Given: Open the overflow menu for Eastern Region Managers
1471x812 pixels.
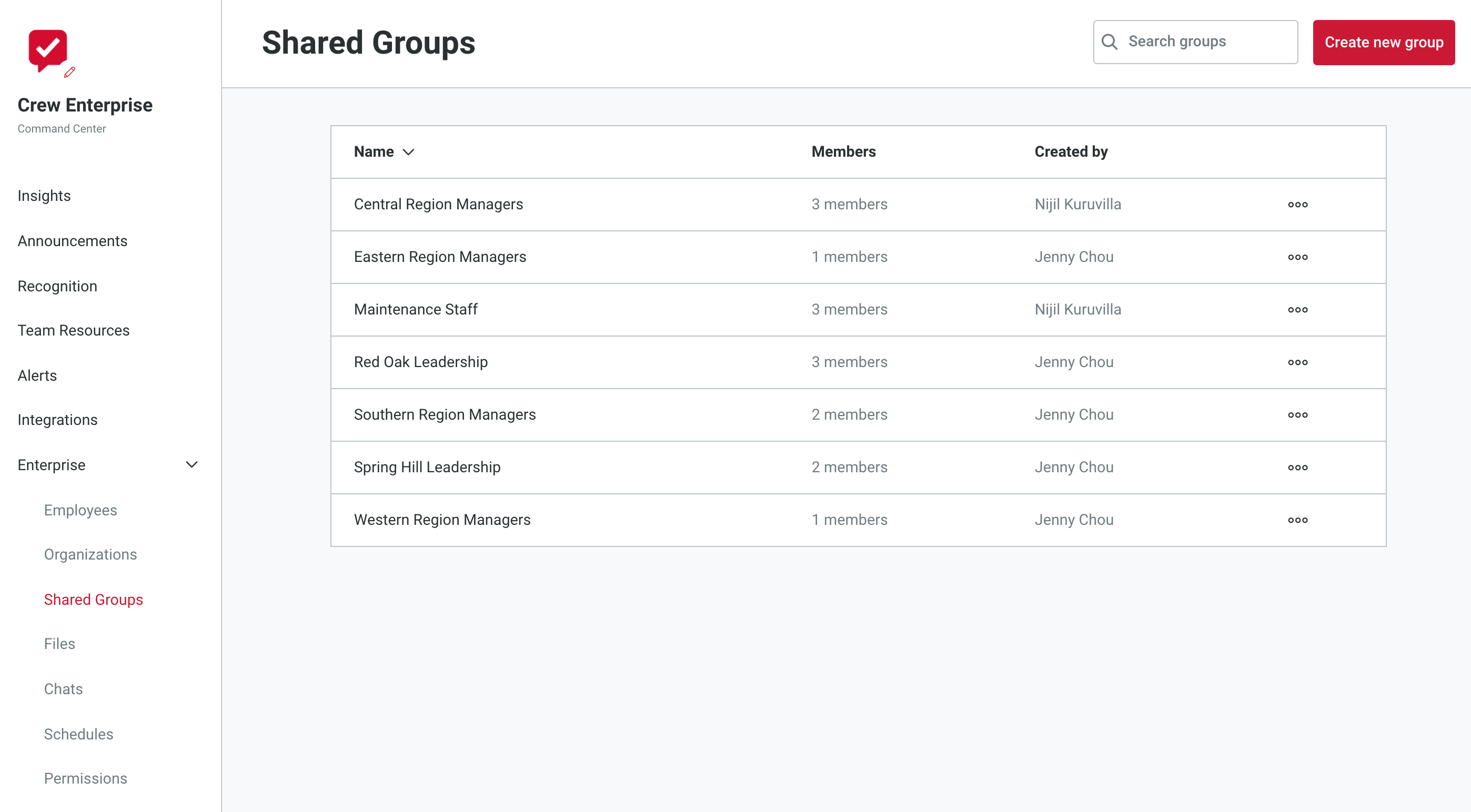Looking at the screenshot, I should tap(1298, 257).
